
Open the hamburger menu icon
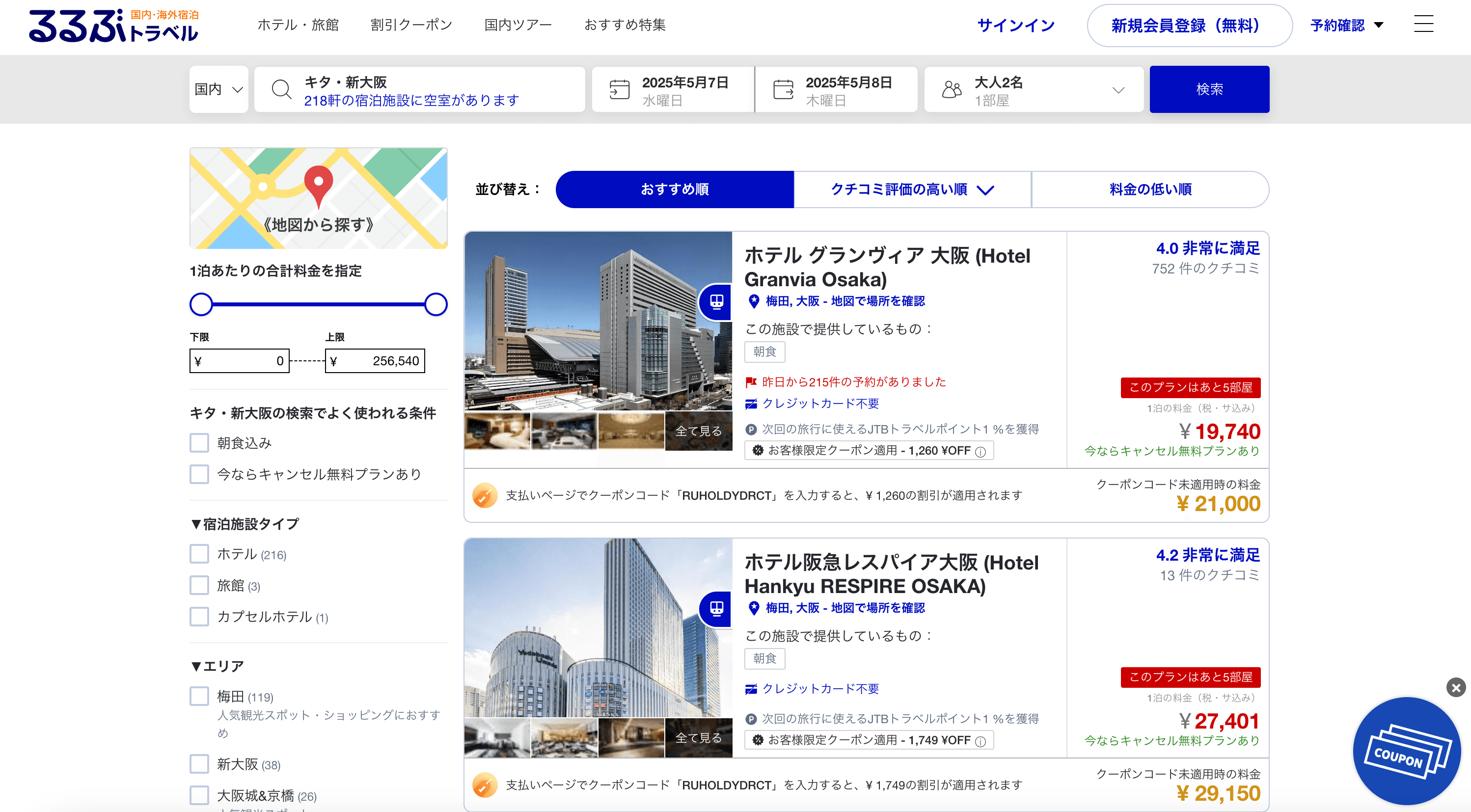[x=1423, y=24]
